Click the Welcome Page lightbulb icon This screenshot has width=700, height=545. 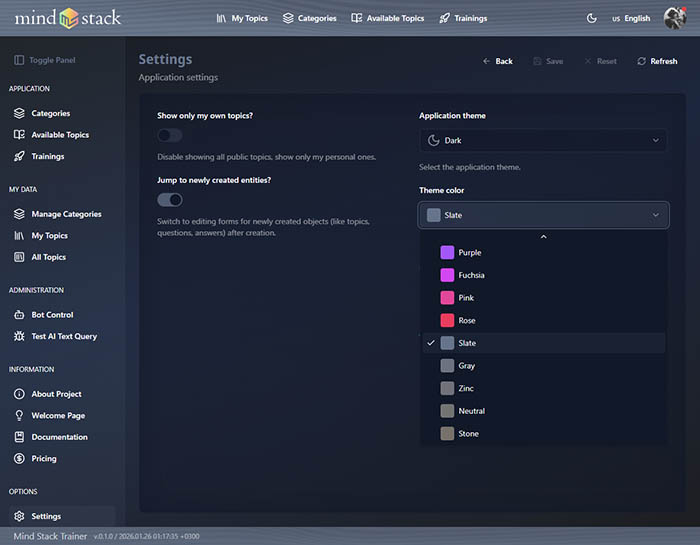(x=19, y=416)
